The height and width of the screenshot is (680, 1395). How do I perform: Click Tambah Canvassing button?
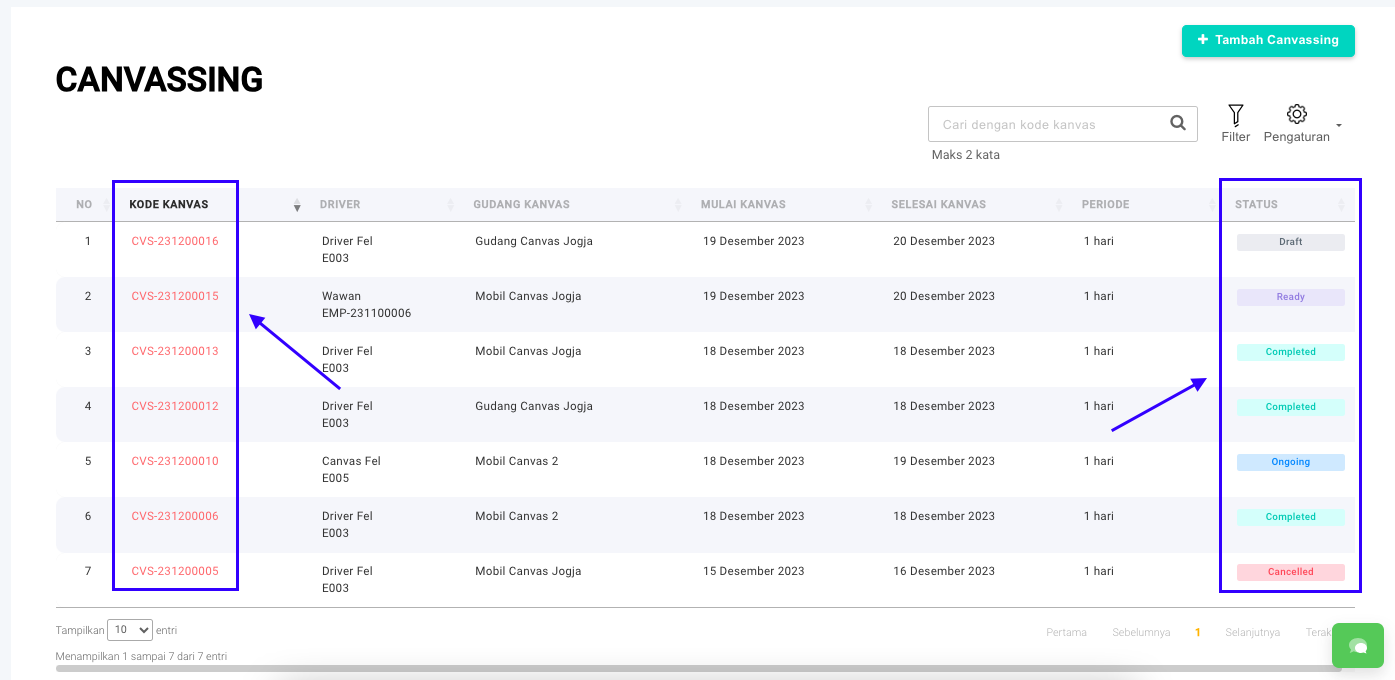(1267, 40)
